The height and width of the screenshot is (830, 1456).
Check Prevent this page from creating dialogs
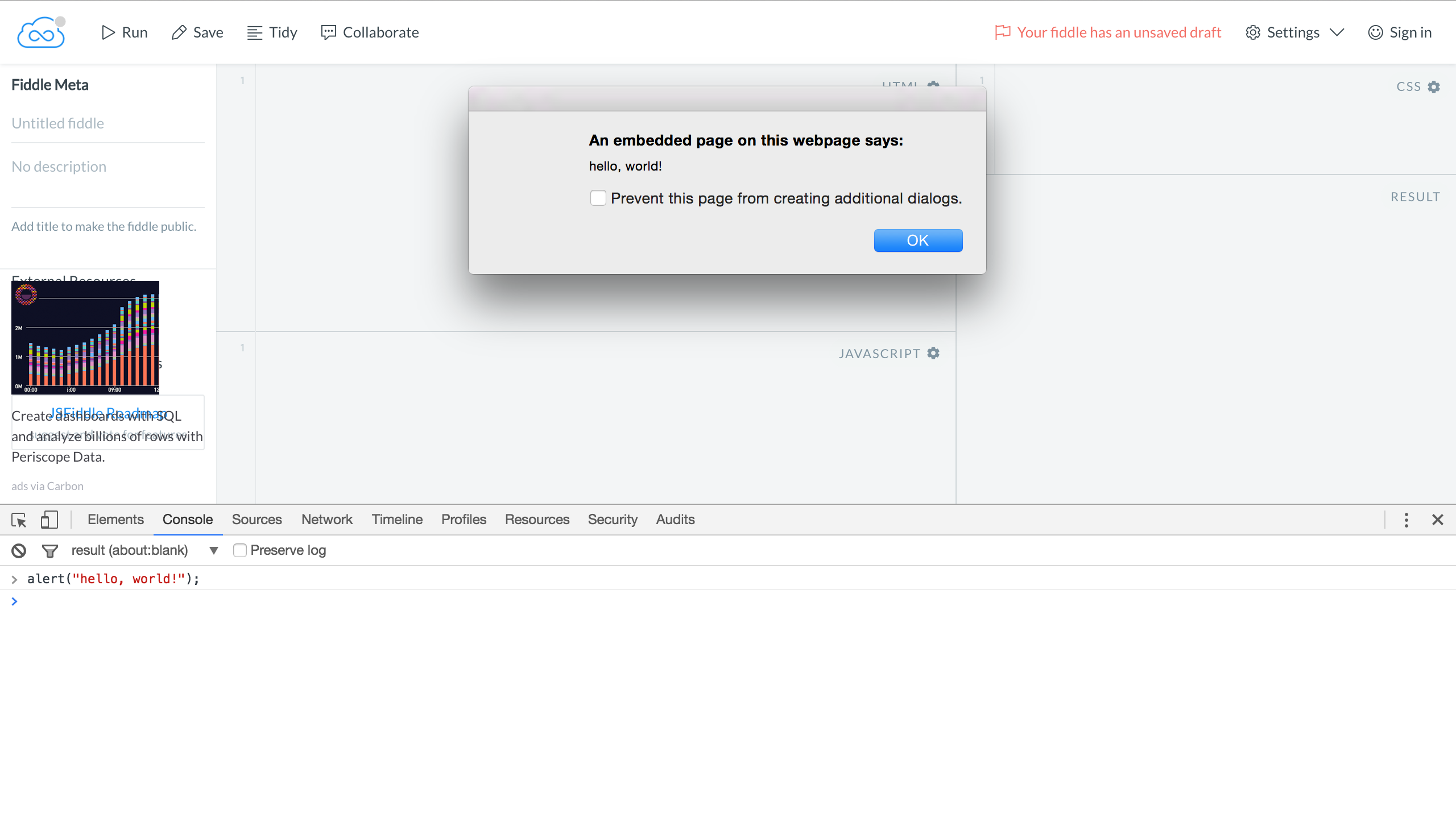(598, 198)
